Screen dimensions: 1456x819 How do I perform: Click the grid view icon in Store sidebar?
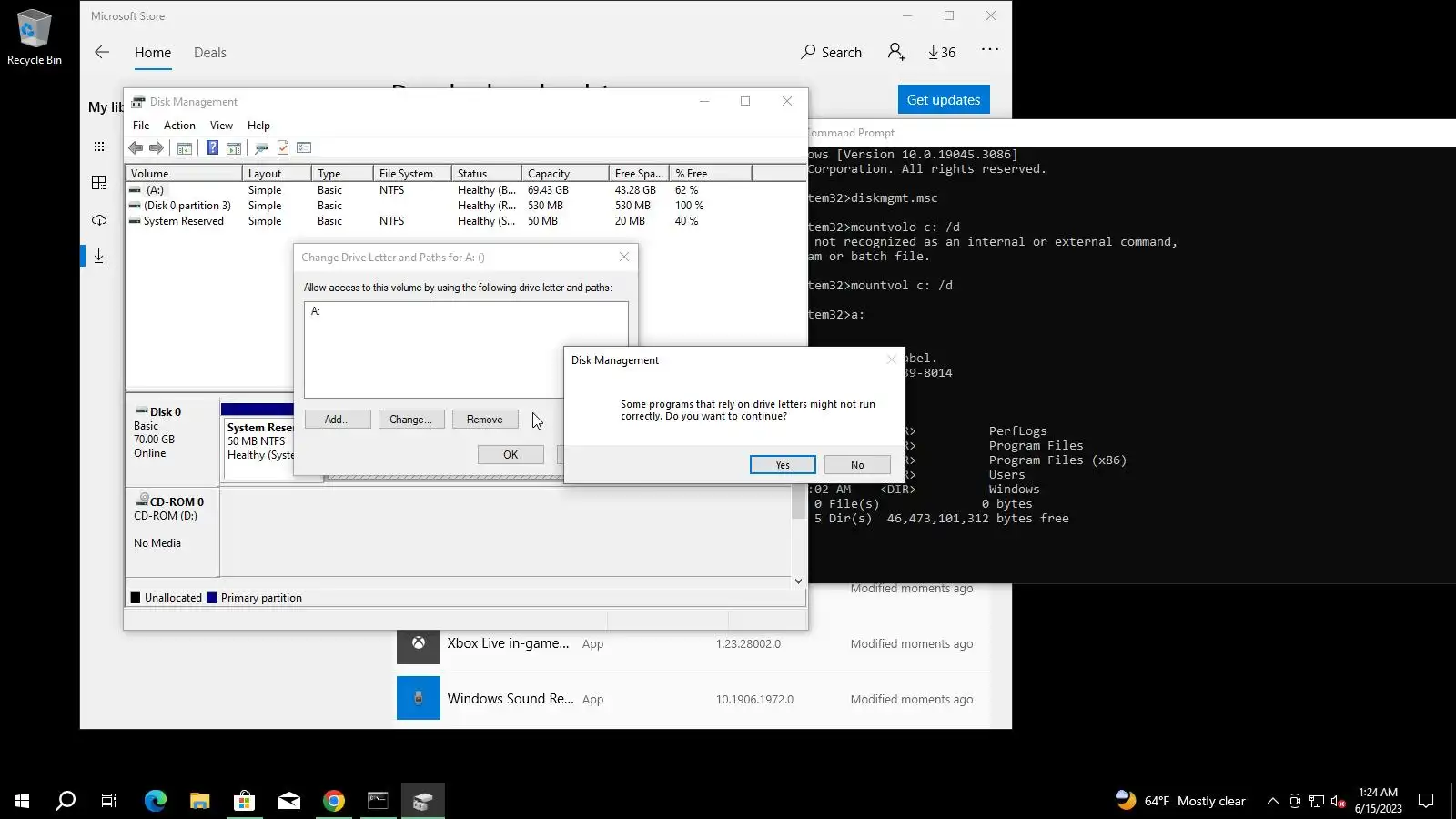99,147
